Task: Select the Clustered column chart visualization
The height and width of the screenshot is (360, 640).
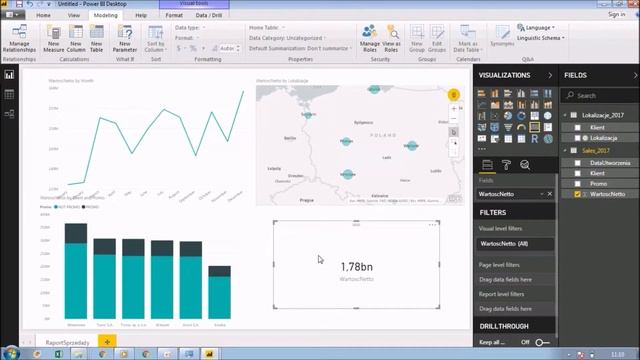Action: (x=521, y=93)
